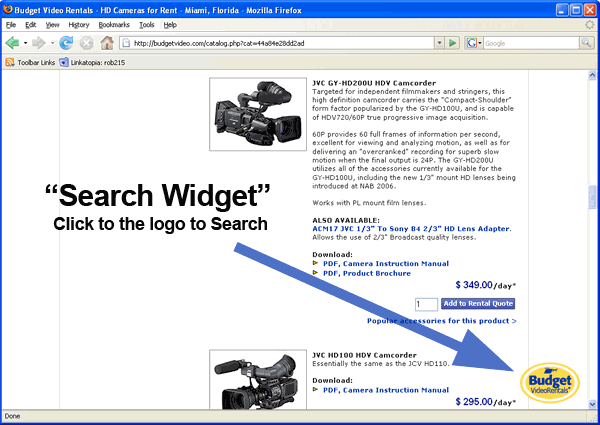This screenshot has width=600, height=425.
Task: Click the Budget VideoRentals logo search widget
Action: pos(550,383)
